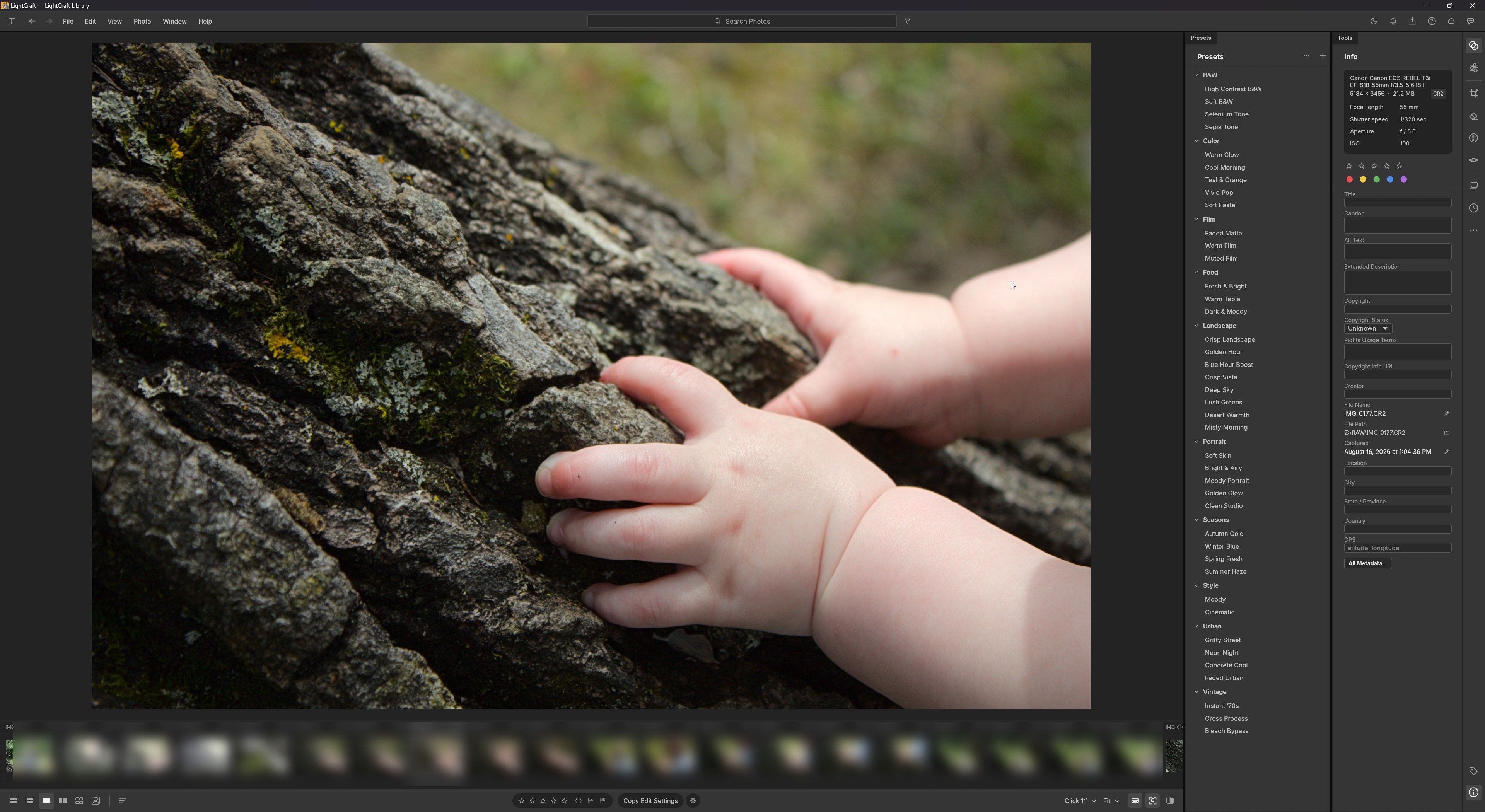The height and width of the screenshot is (812, 1485).
Task: Toggle filmstrip visibility in bottom toolbar
Action: [x=1135, y=800]
